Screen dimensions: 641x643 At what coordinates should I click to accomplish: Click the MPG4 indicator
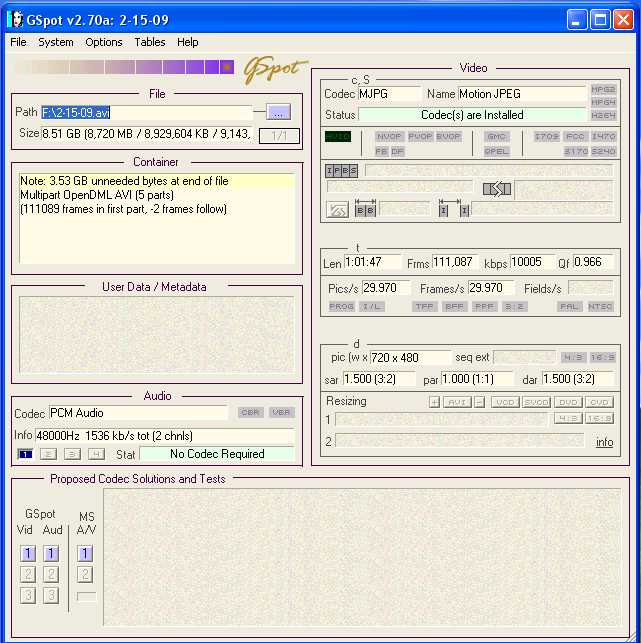(603, 102)
